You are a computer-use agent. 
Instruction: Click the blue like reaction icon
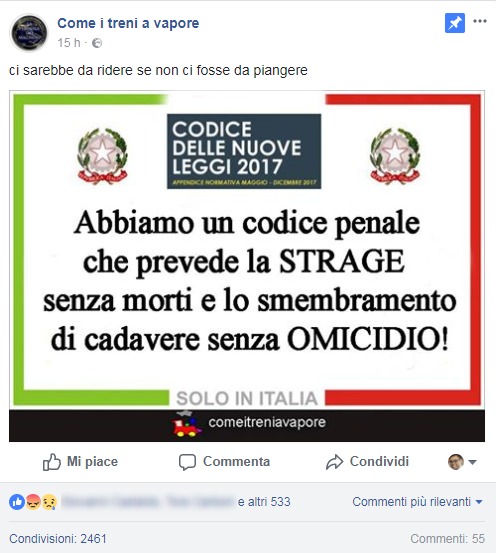[x=17, y=502]
